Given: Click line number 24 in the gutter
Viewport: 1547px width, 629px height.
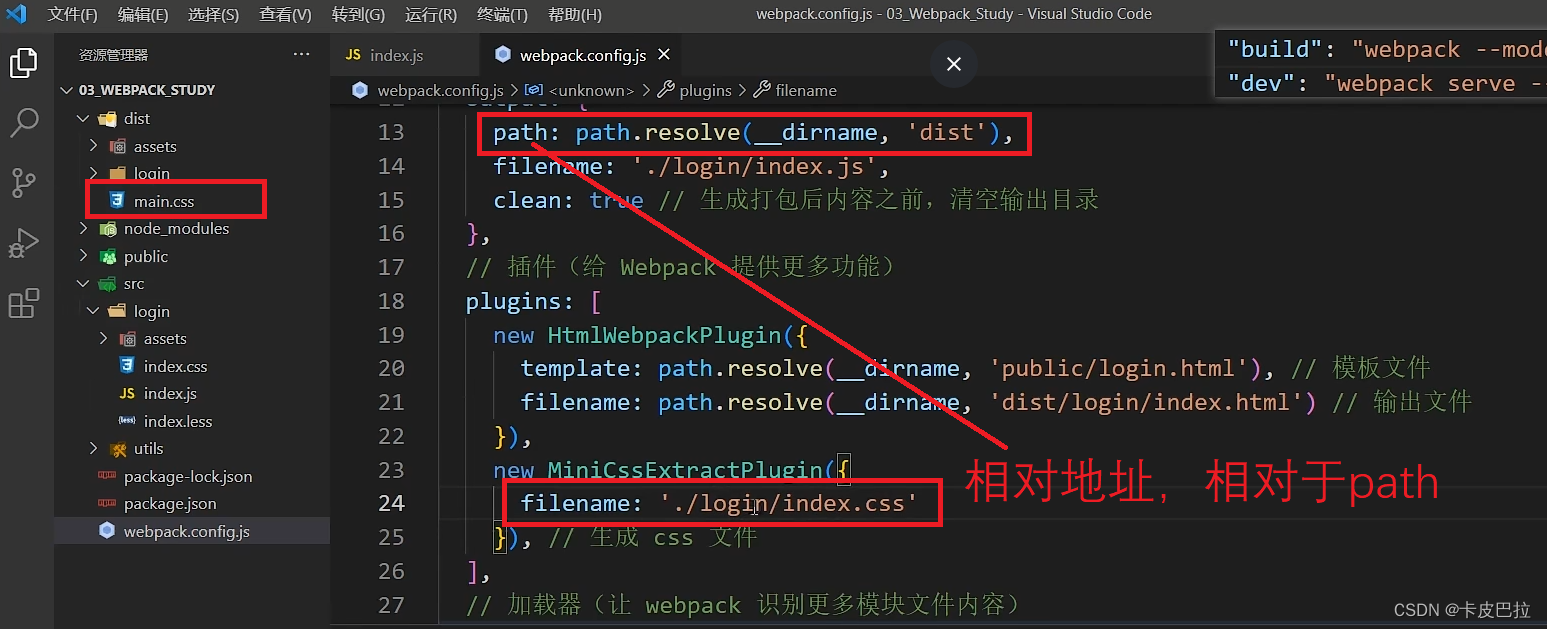Looking at the screenshot, I should 391,503.
